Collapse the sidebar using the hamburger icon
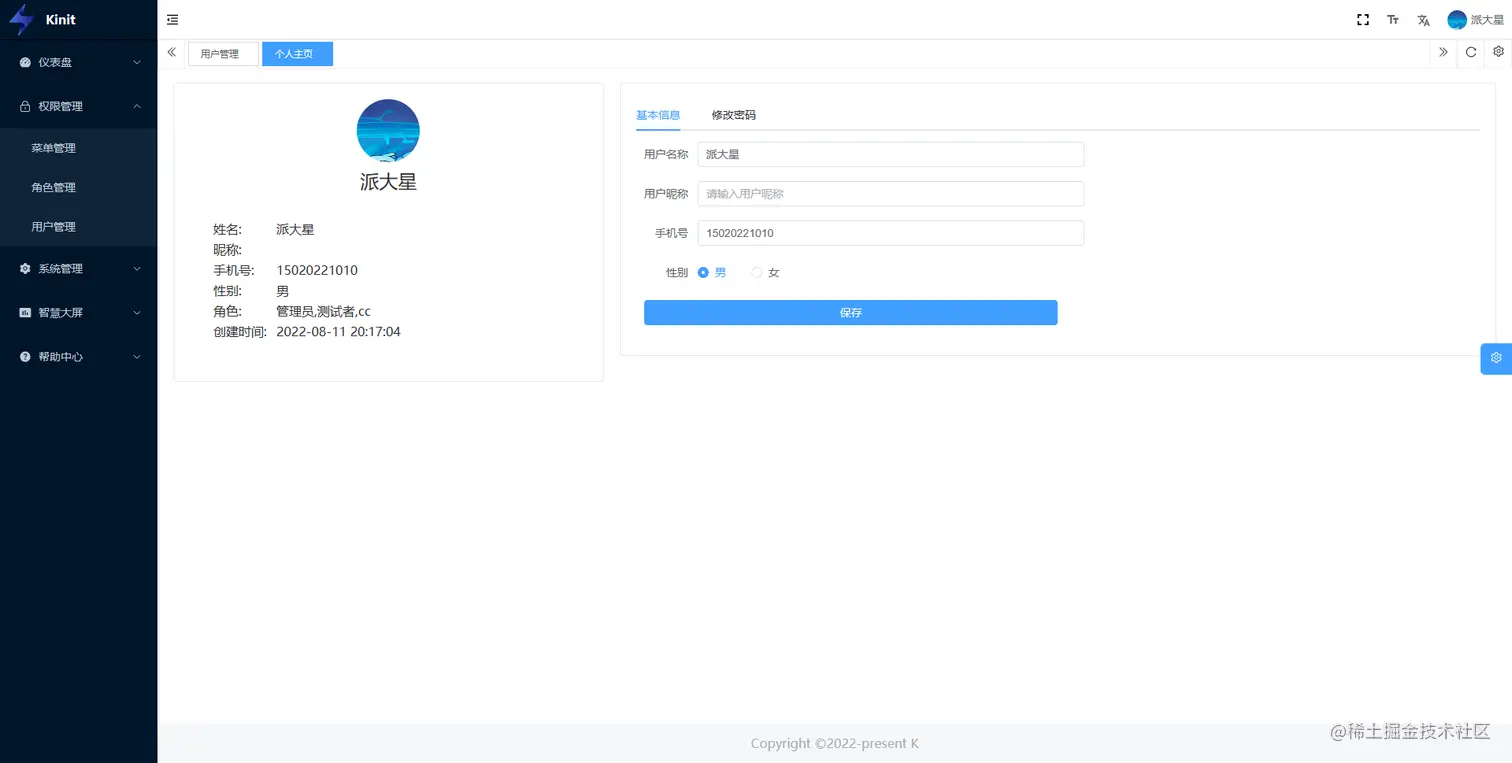Image resolution: width=1512 pixels, height=763 pixels. pyautogui.click(x=172, y=19)
